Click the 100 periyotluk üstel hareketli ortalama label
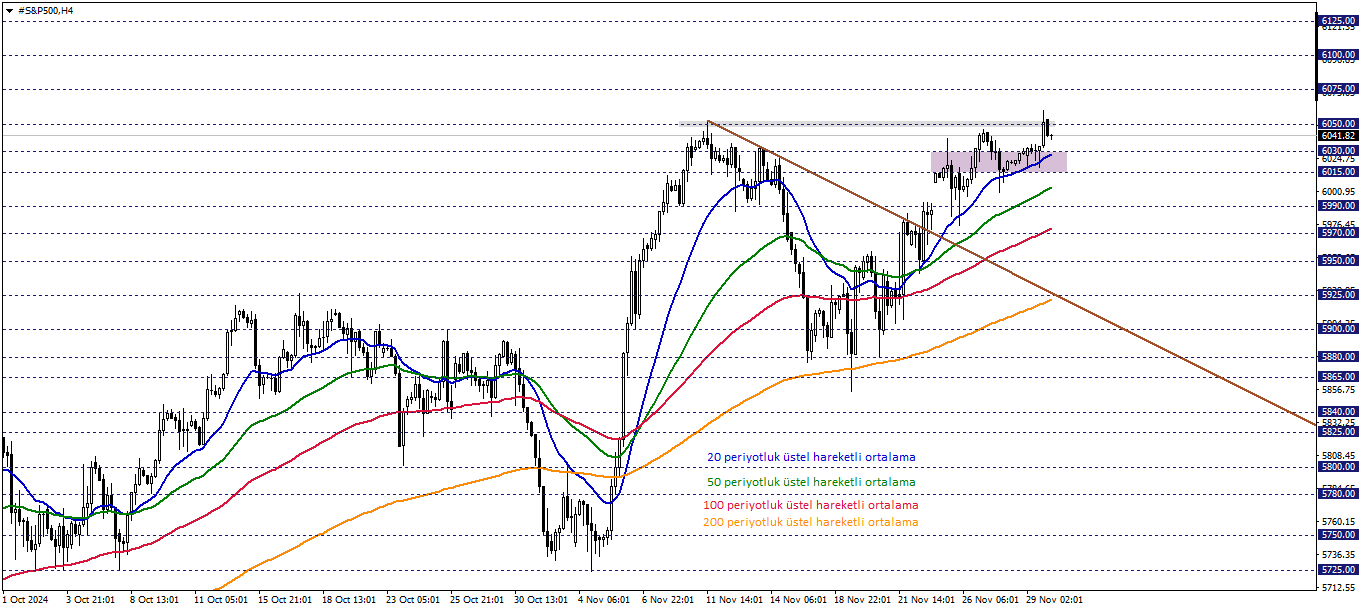The height and width of the screenshot is (611, 1362). pos(811,506)
